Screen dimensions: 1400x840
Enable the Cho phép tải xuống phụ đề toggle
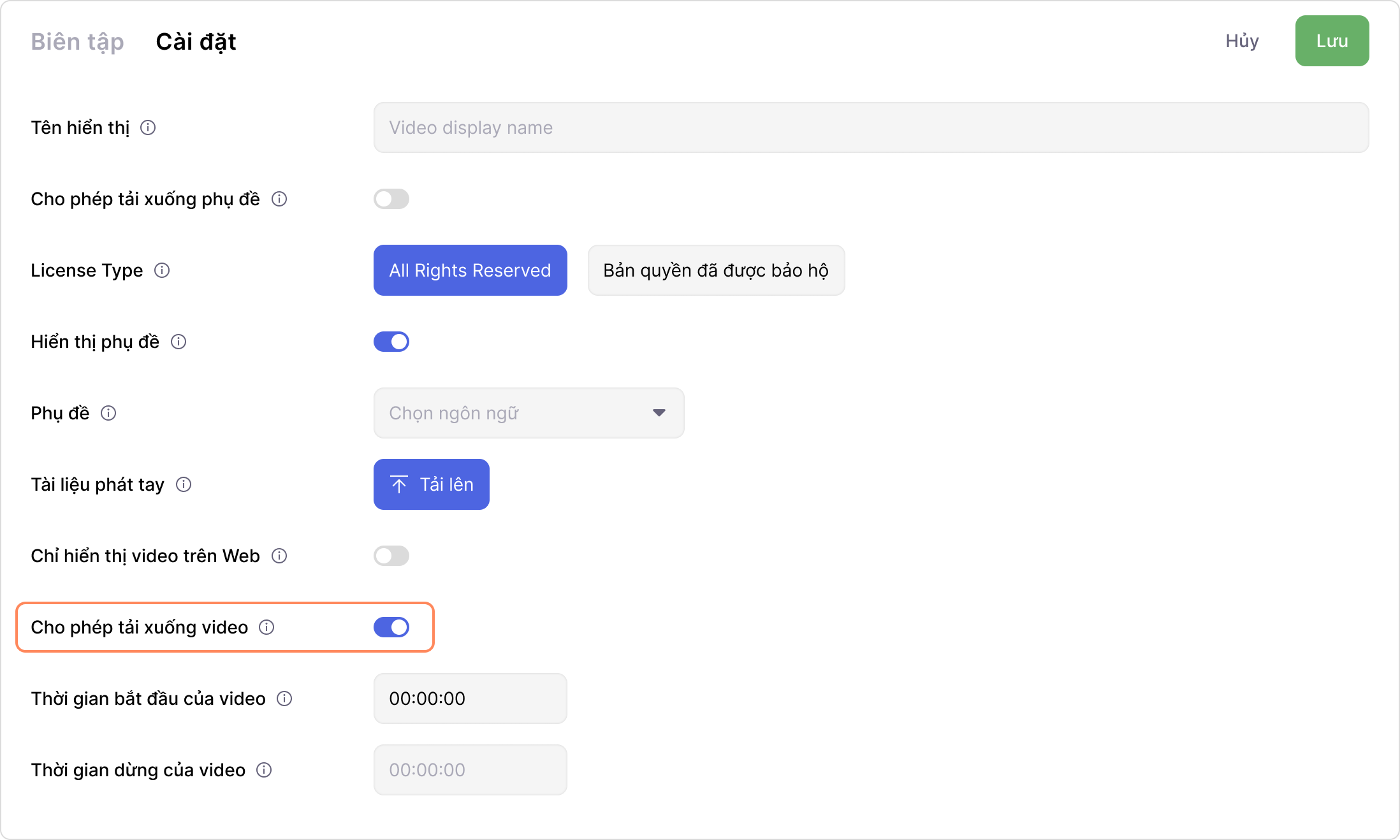[x=391, y=199]
